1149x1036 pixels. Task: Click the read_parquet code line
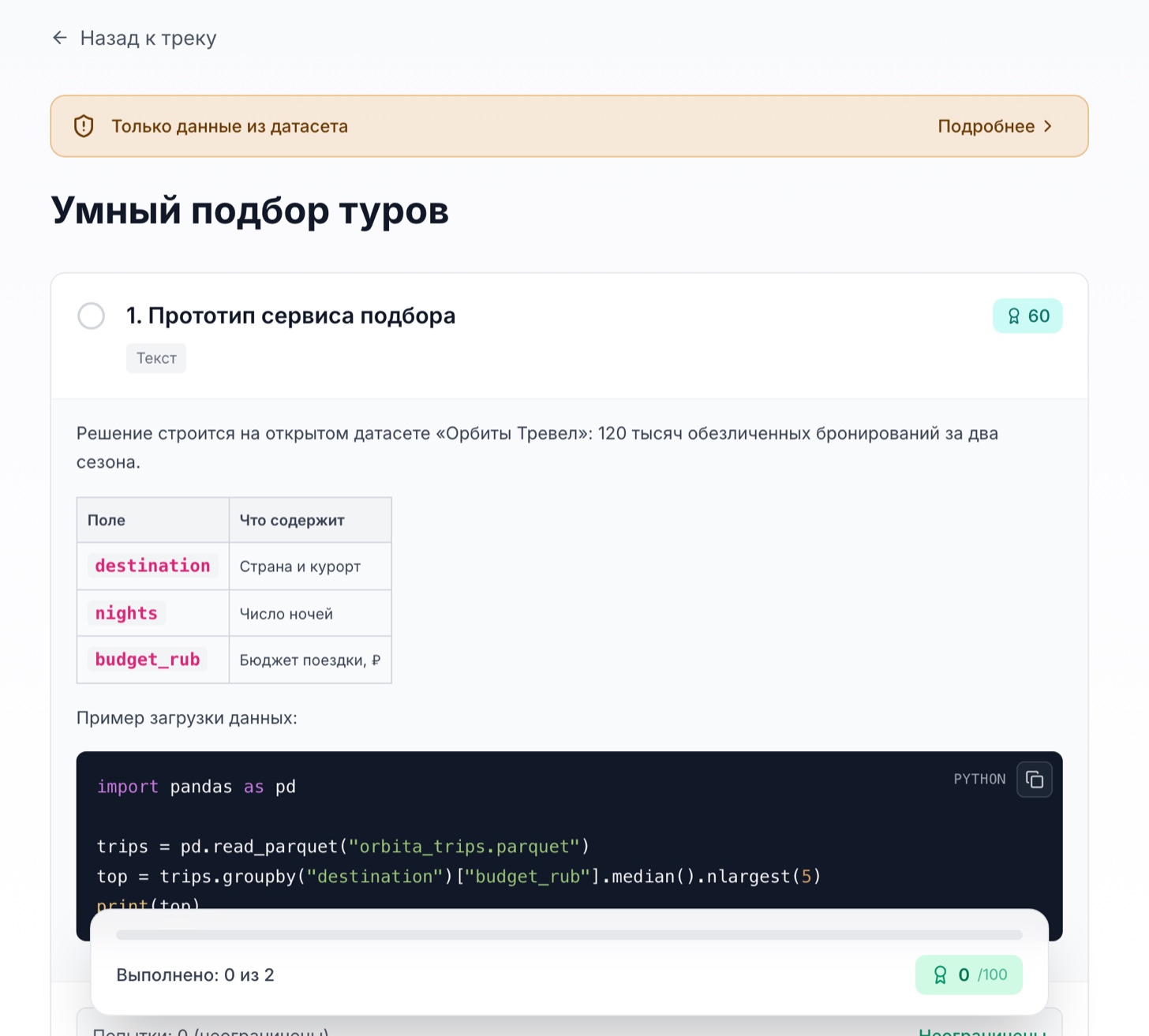pyautogui.click(x=343, y=847)
